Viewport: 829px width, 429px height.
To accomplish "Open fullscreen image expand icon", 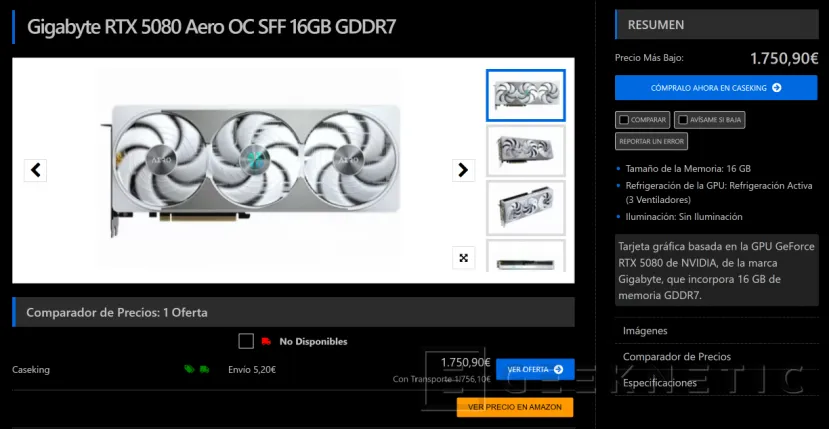I will tap(464, 258).
